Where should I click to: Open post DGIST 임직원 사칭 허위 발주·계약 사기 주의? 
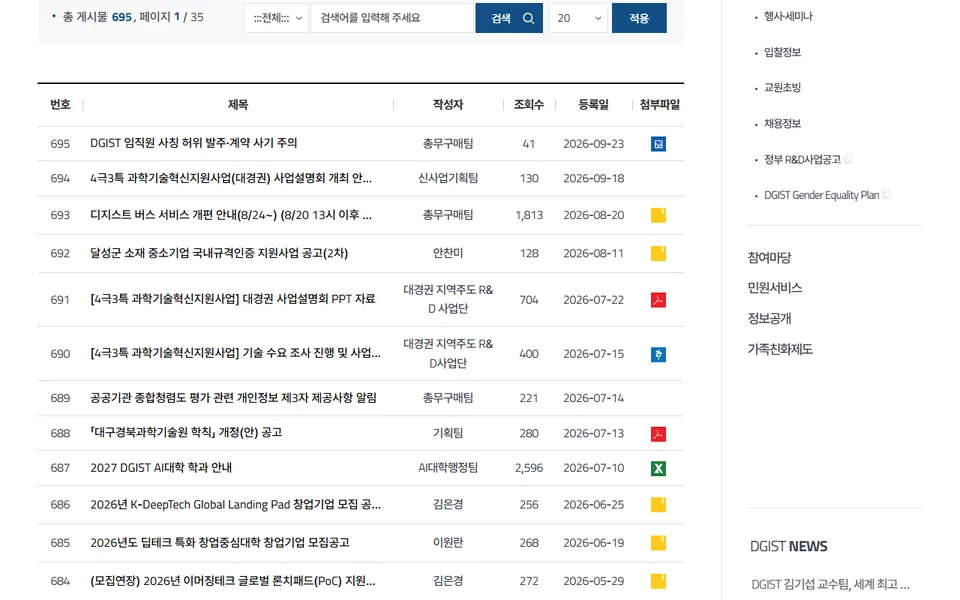point(193,143)
